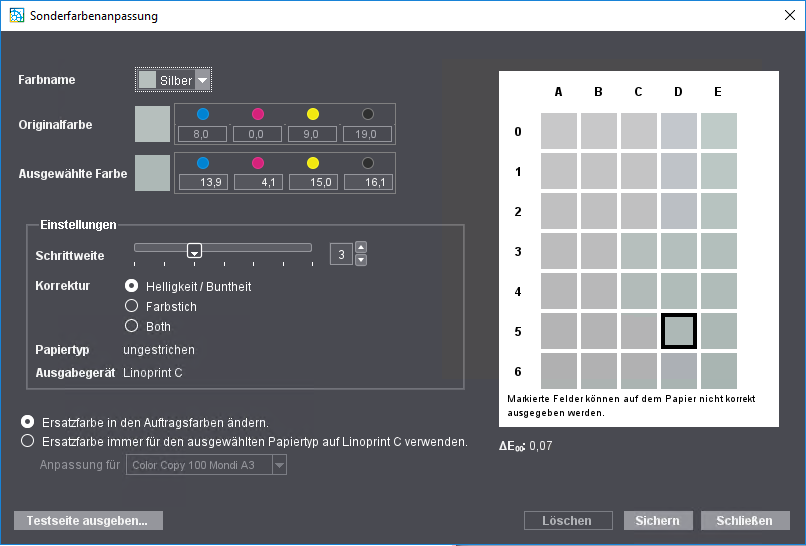Select color patch D0 in the grid
The width and height of the screenshot is (806, 546).
coord(679,131)
